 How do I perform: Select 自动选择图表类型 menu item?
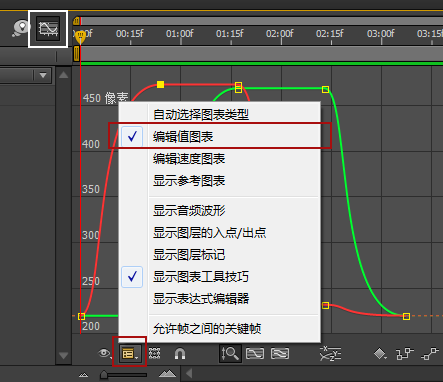pos(220,114)
